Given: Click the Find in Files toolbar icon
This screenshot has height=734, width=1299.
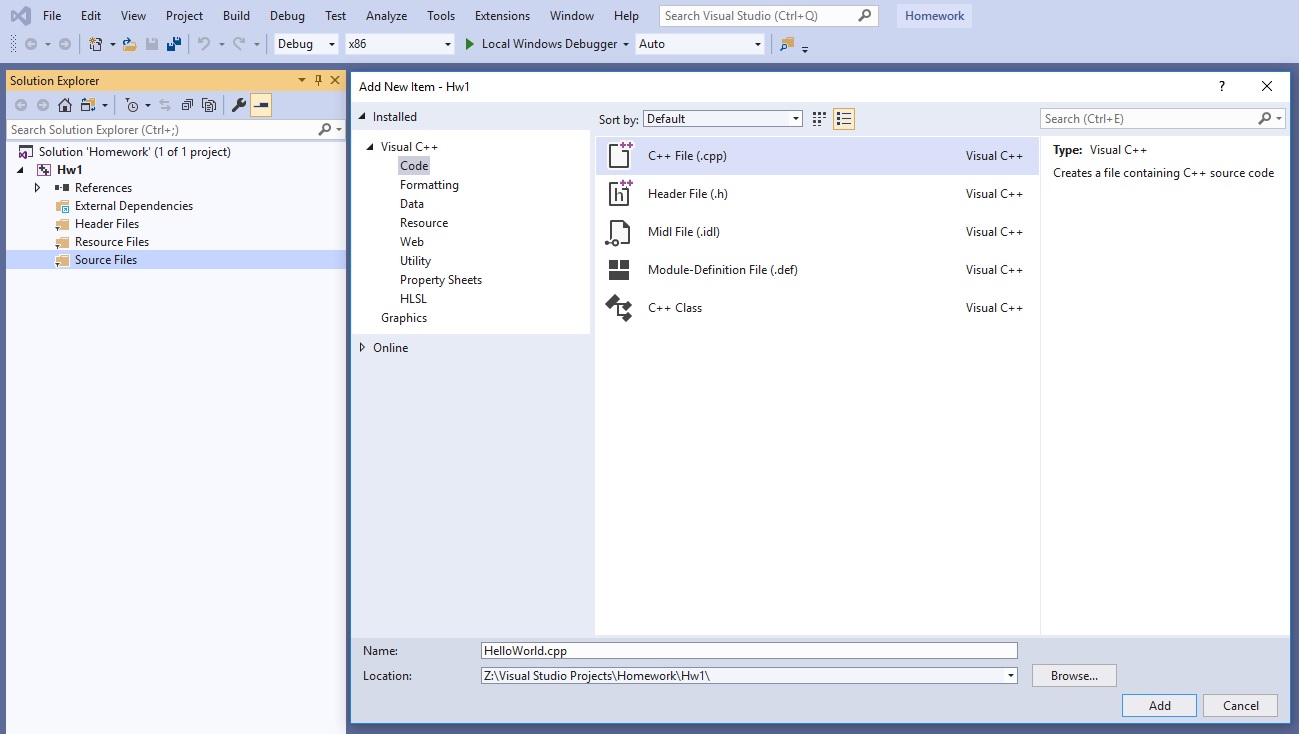Looking at the screenshot, I should point(787,44).
